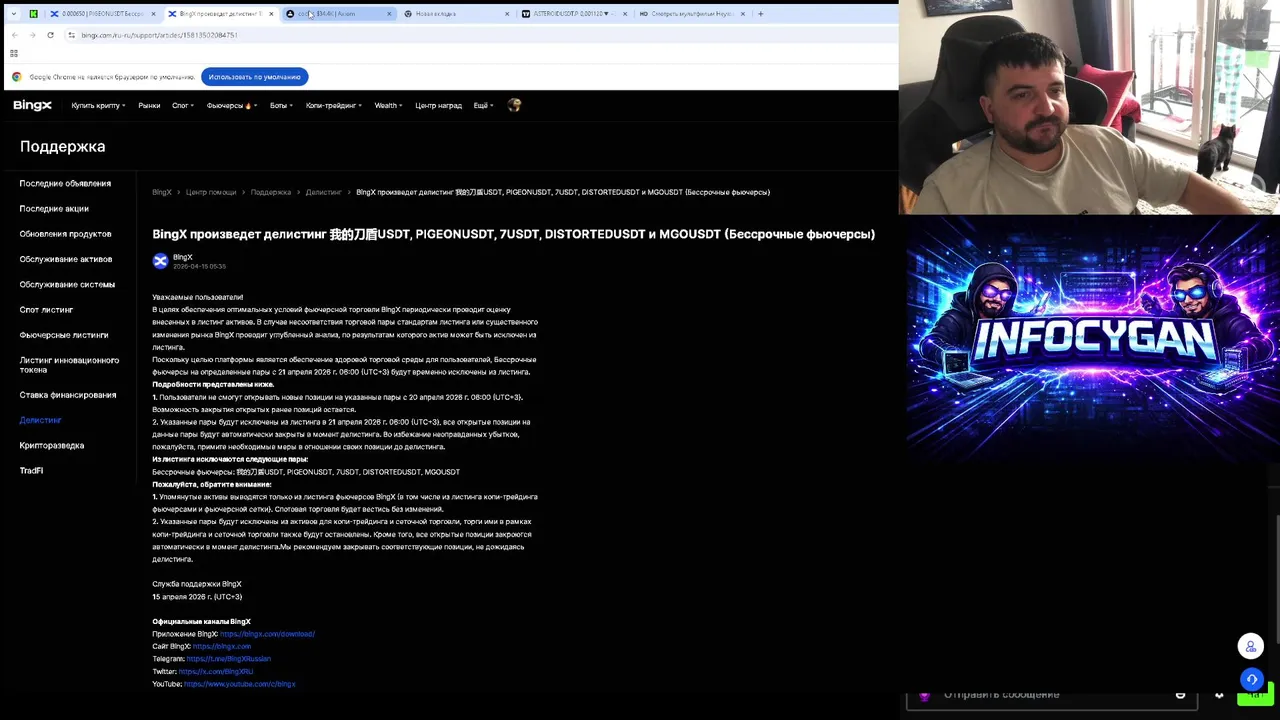1280x720 pixels.
Task: Select Последние акции in the sidebar
Action: (x=54, y=209)
